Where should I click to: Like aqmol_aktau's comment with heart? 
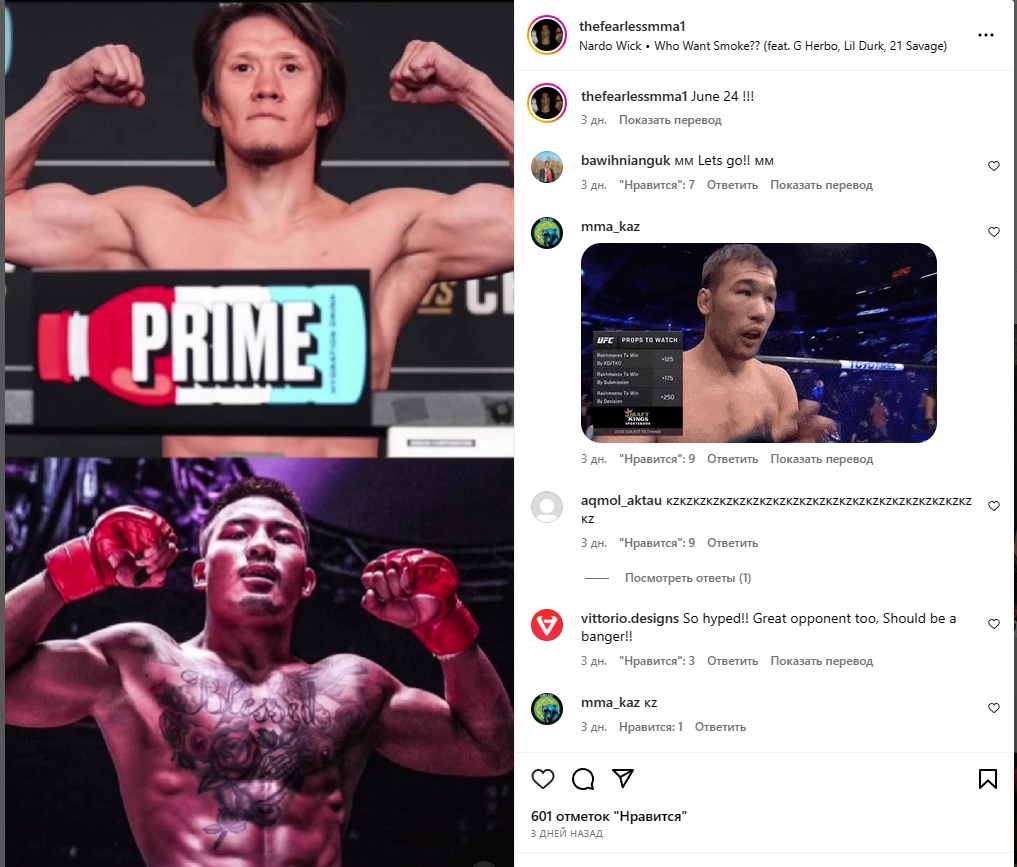point(993,506)
